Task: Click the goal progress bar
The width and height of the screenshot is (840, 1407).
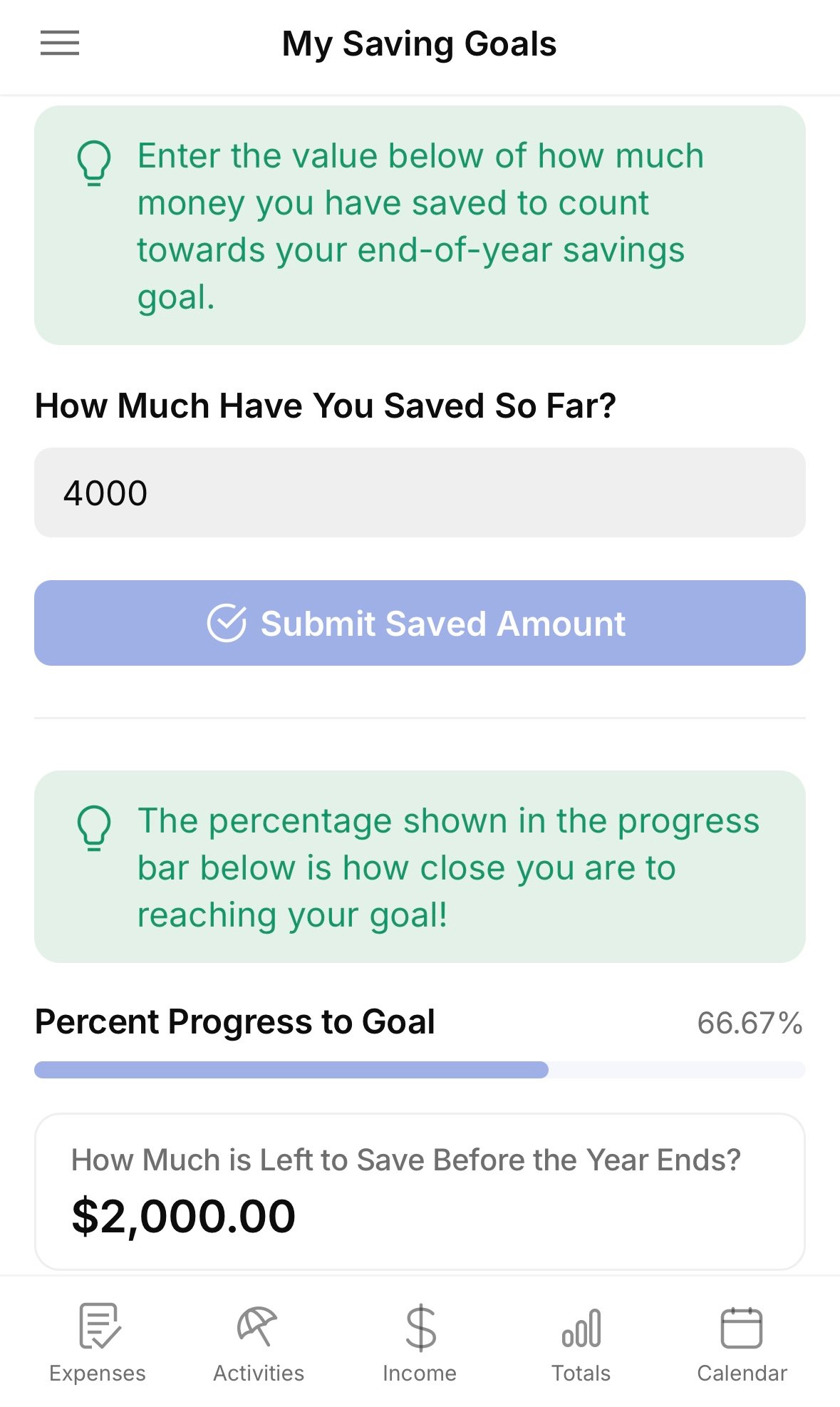Action: pyautogui.click(x=420, y=1070)
